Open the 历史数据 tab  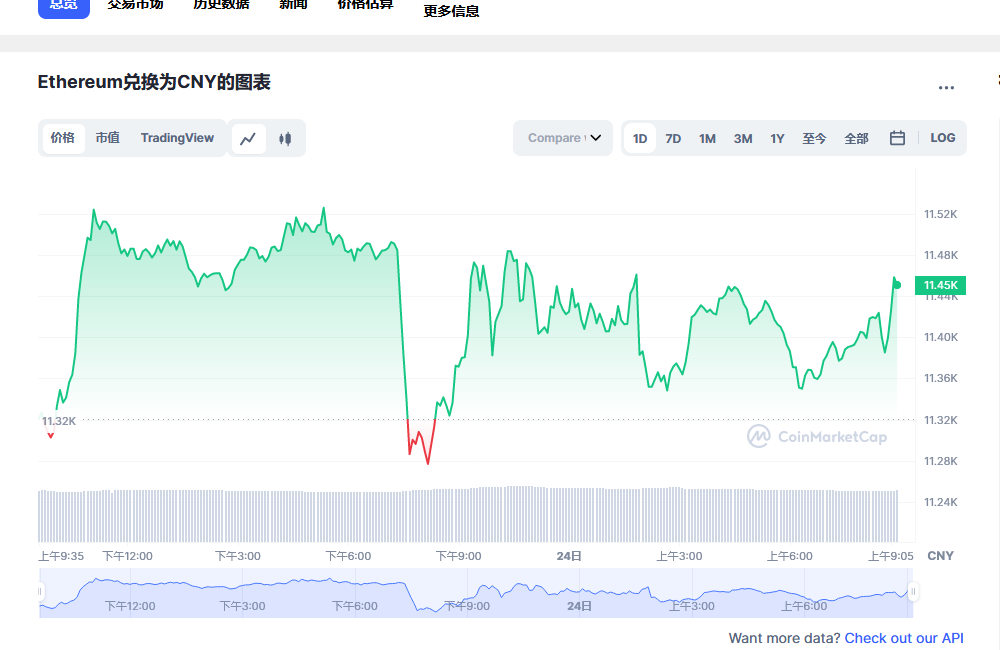221,4
